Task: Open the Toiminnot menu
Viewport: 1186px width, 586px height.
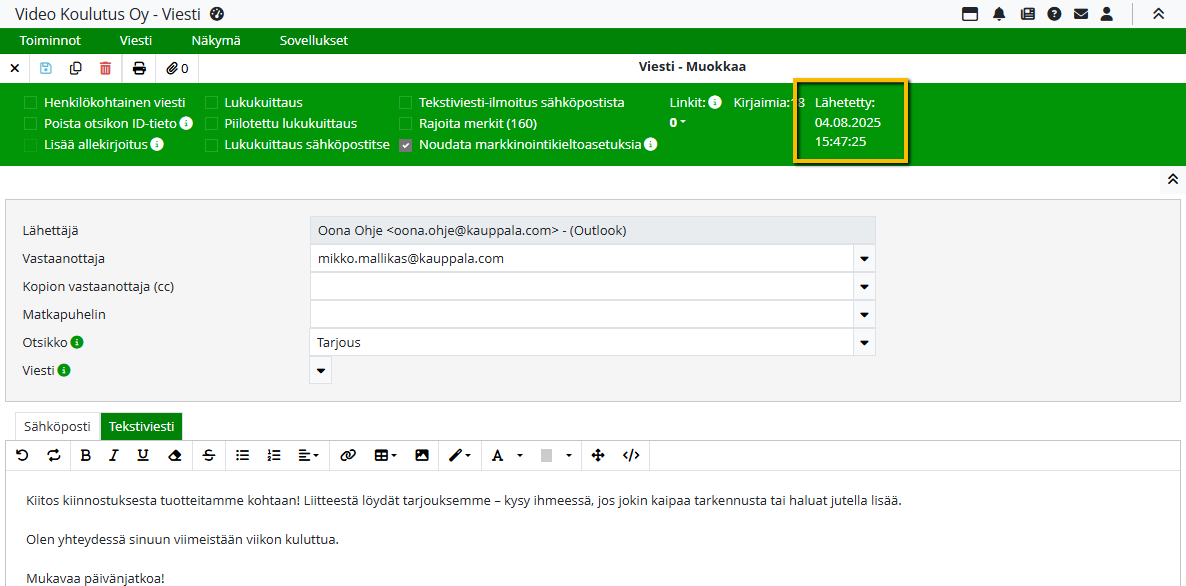Action: (50, 41)
